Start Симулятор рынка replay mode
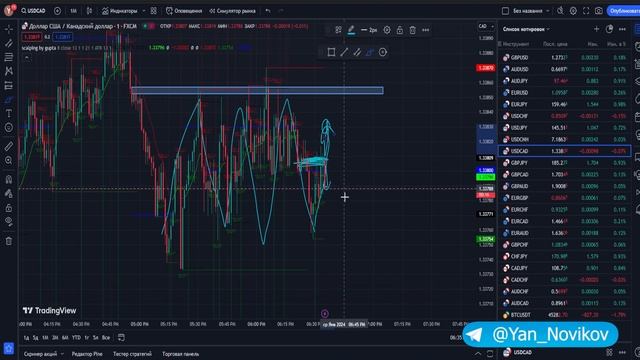The image size is (640, 360). click(x=233, y=11)
